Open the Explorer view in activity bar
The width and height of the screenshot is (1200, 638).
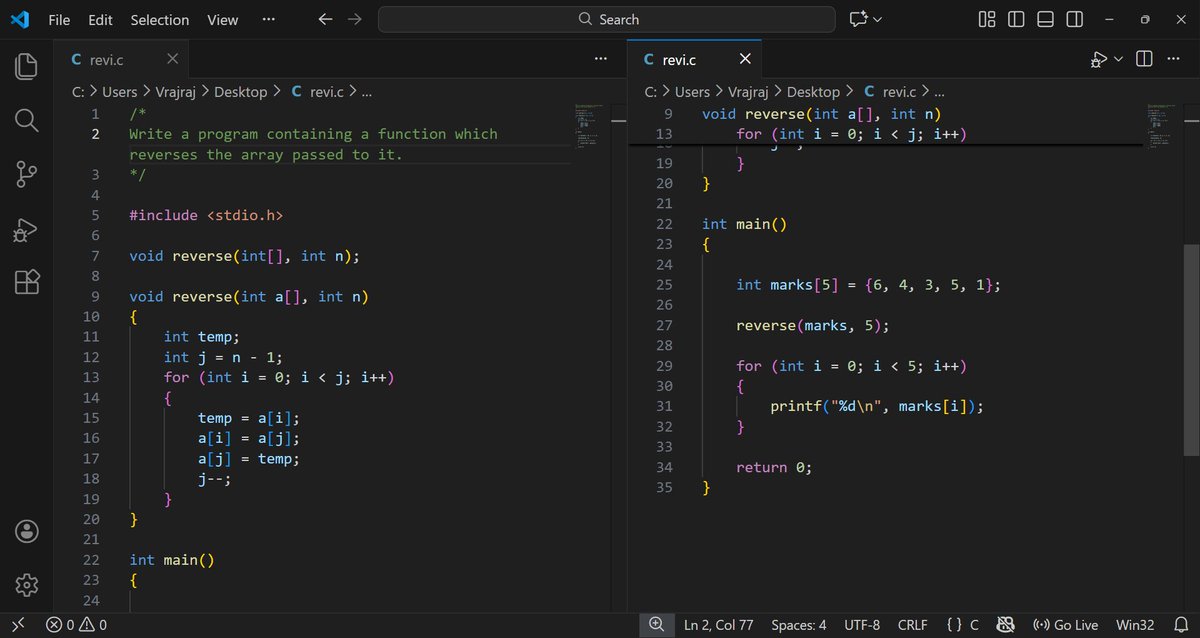[27, 67]
